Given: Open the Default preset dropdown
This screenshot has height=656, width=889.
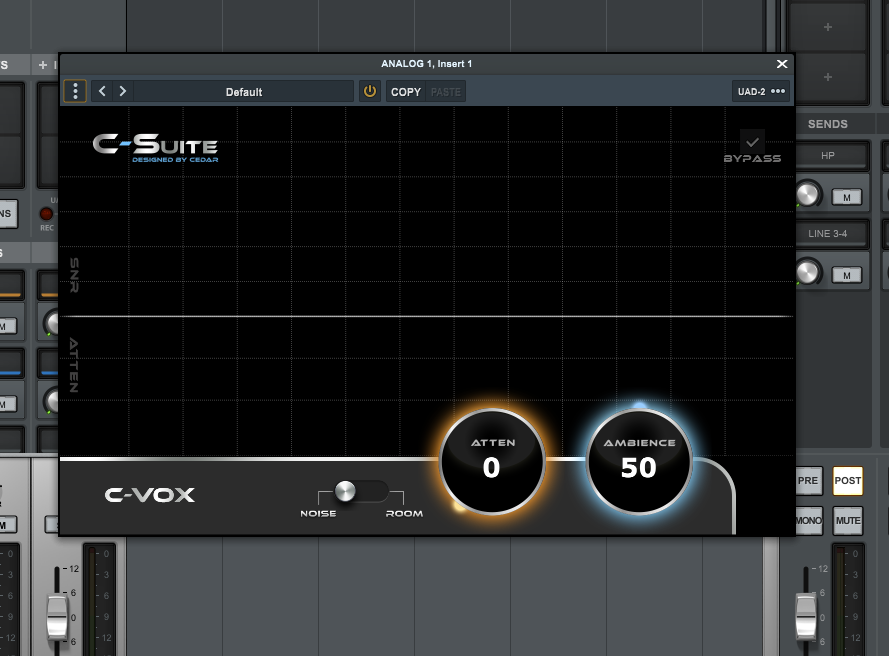Looking at the screenshot, I should [244, 91].
